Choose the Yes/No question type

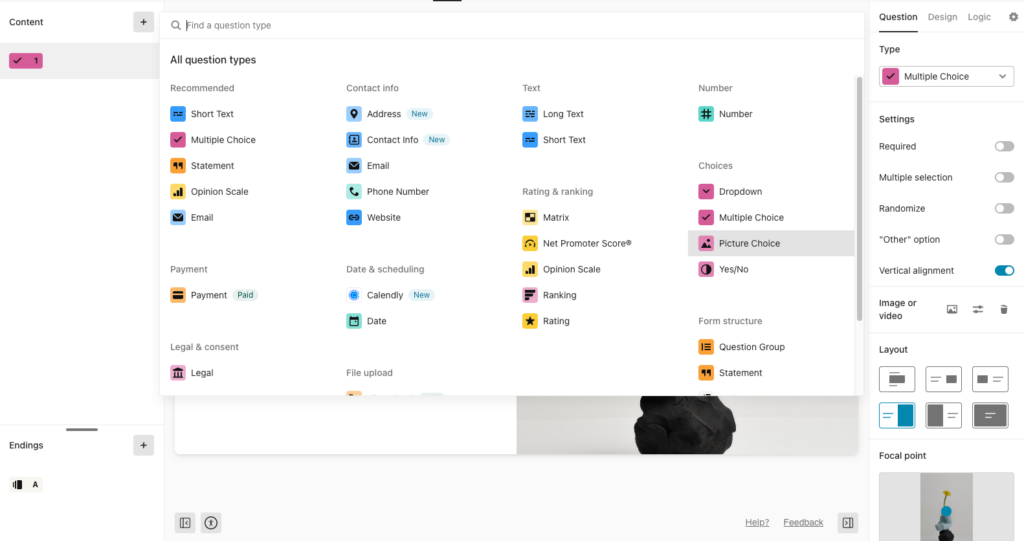[x=723, y=269]
